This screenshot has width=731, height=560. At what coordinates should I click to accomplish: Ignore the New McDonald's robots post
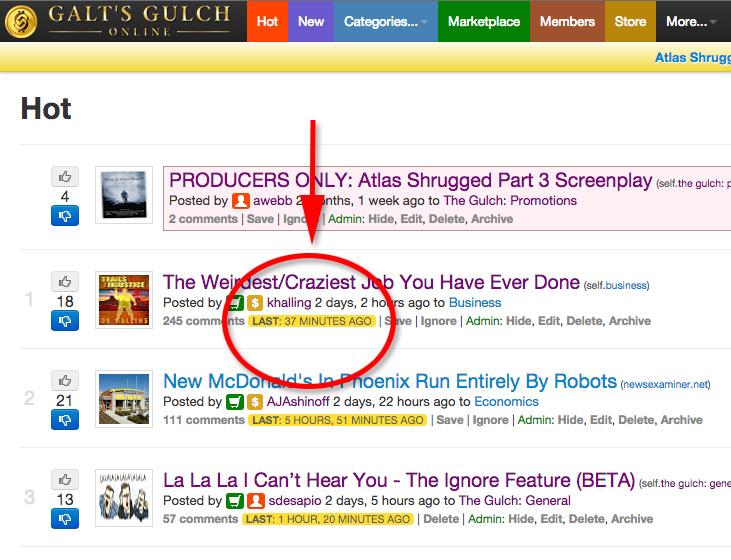[490, 420]
